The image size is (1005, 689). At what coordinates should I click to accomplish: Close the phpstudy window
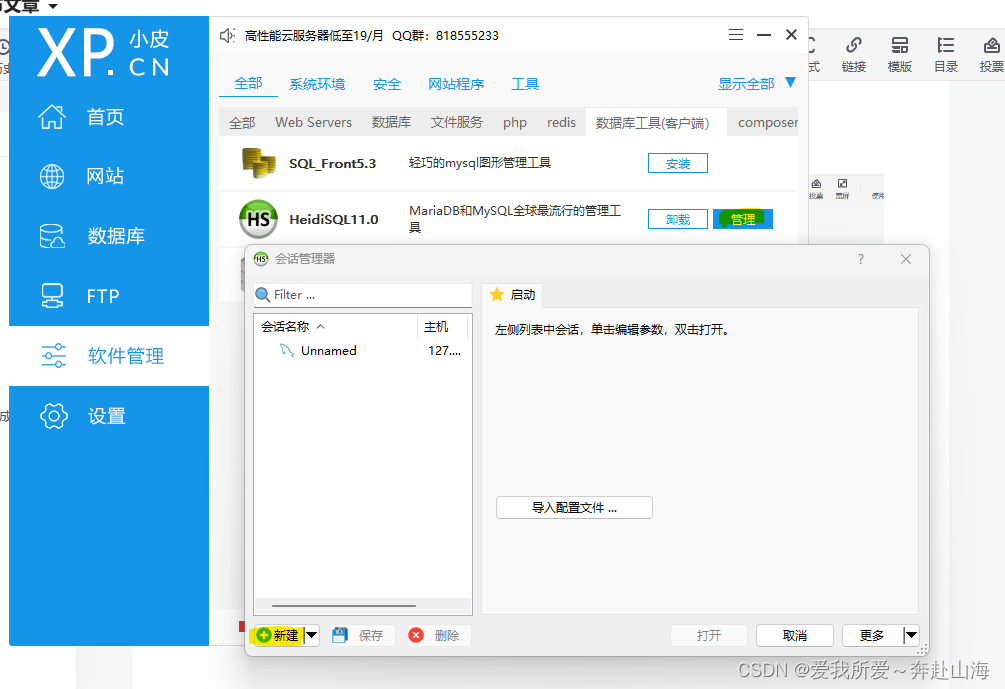point(792,35)
